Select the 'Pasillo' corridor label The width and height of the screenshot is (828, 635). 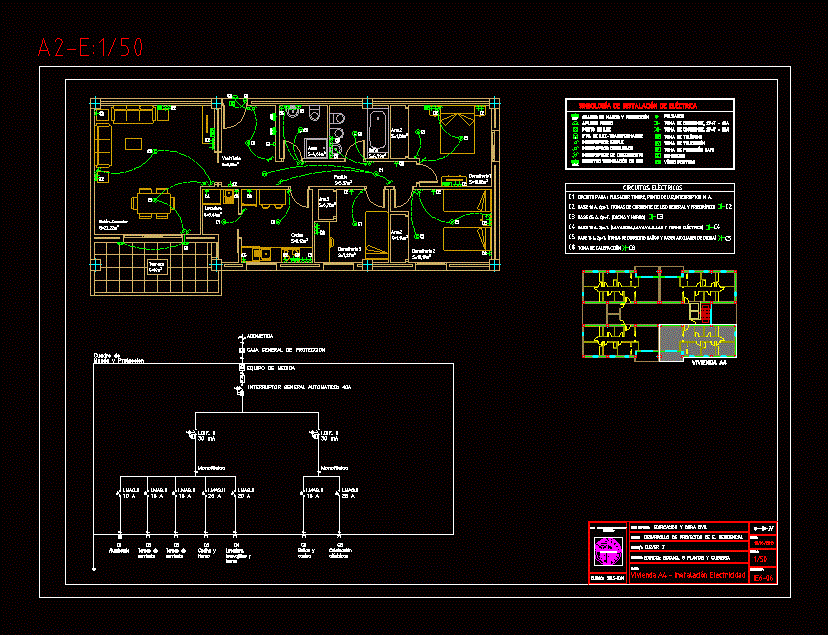pyautogui.click(x=342, y=180)
